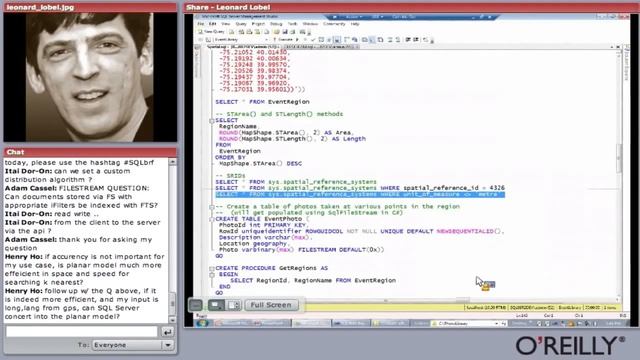This screenshot has height=360, width=640.
Task: Click the New Query toolbar button
Action: point(211,31)
